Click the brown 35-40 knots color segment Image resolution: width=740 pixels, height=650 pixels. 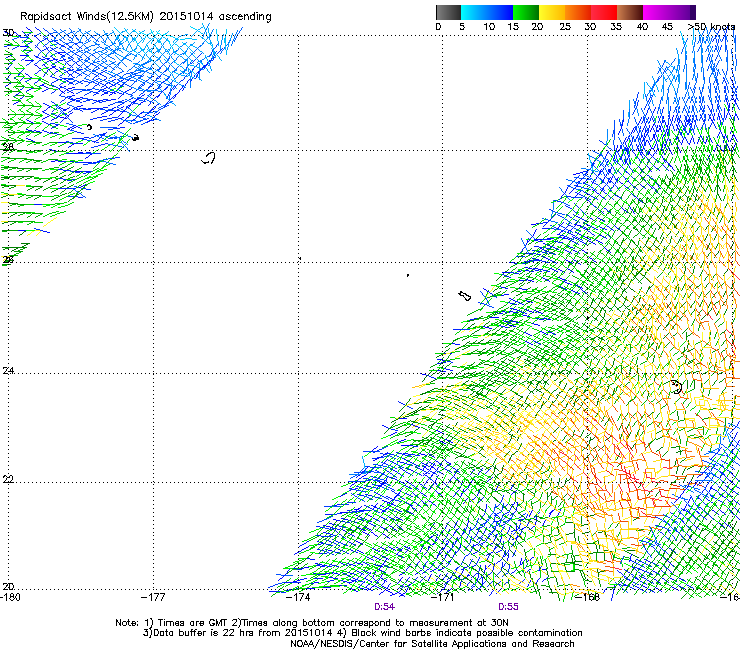pyautogui.click(x=630, y=12)
